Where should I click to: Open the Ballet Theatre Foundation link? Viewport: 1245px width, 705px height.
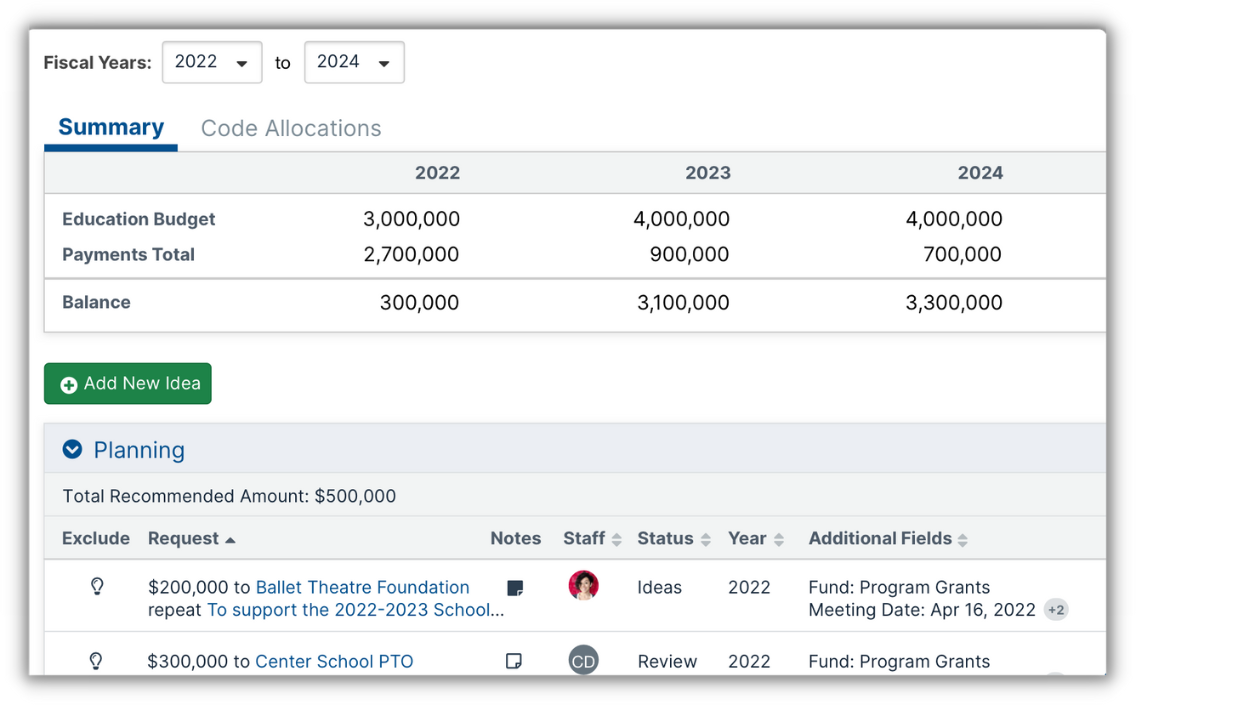click(362, 587)
